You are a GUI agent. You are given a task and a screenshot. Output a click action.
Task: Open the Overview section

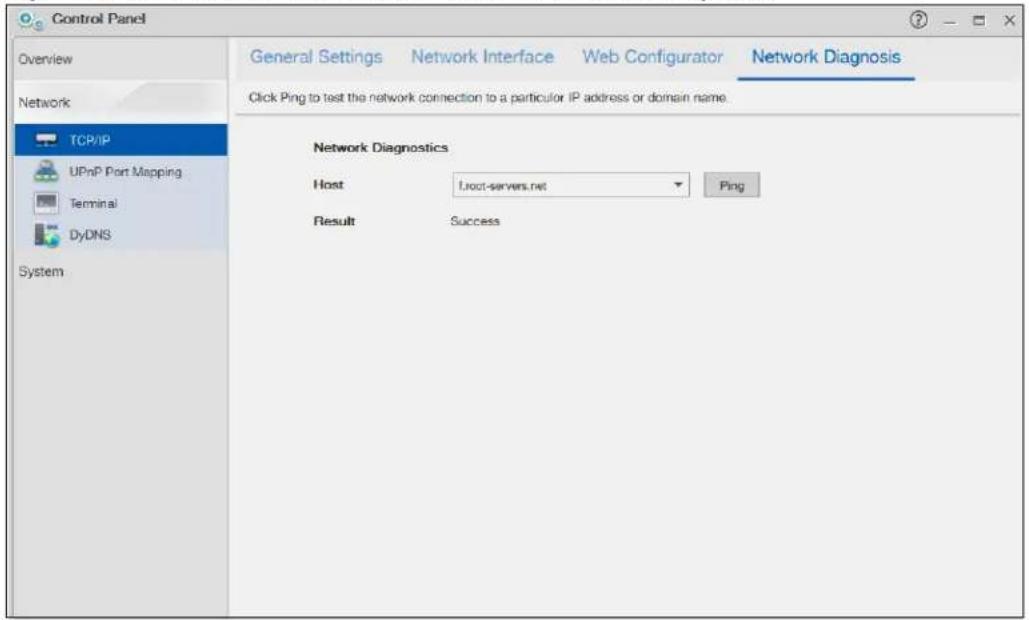point(121,59)
